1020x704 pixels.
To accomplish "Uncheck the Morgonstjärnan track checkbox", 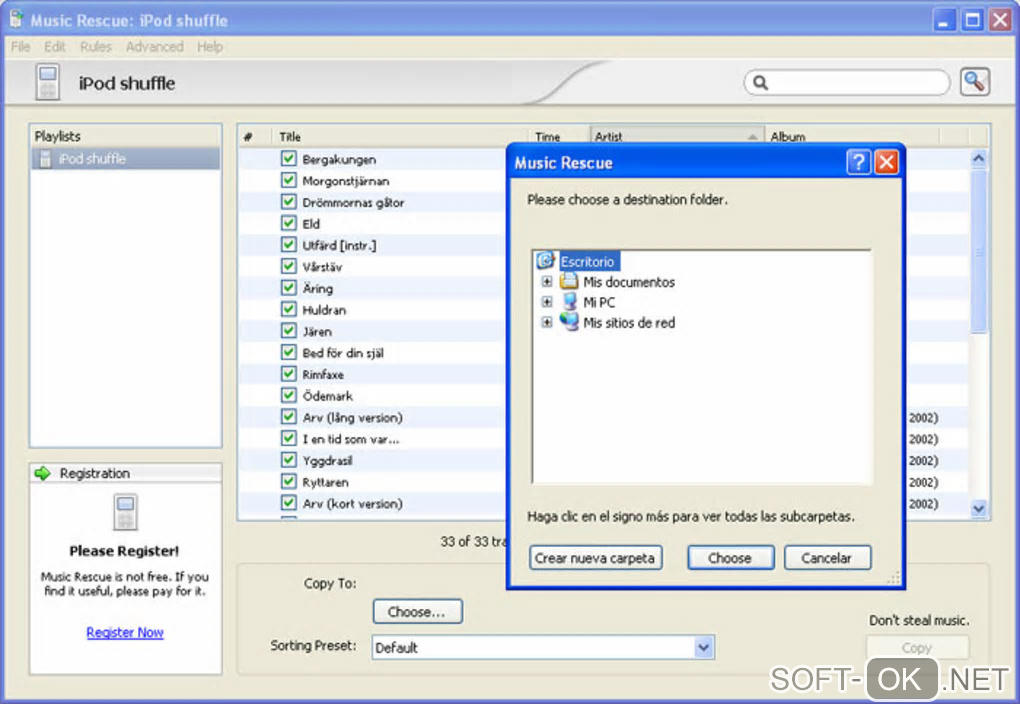I will tap(289, 180).
